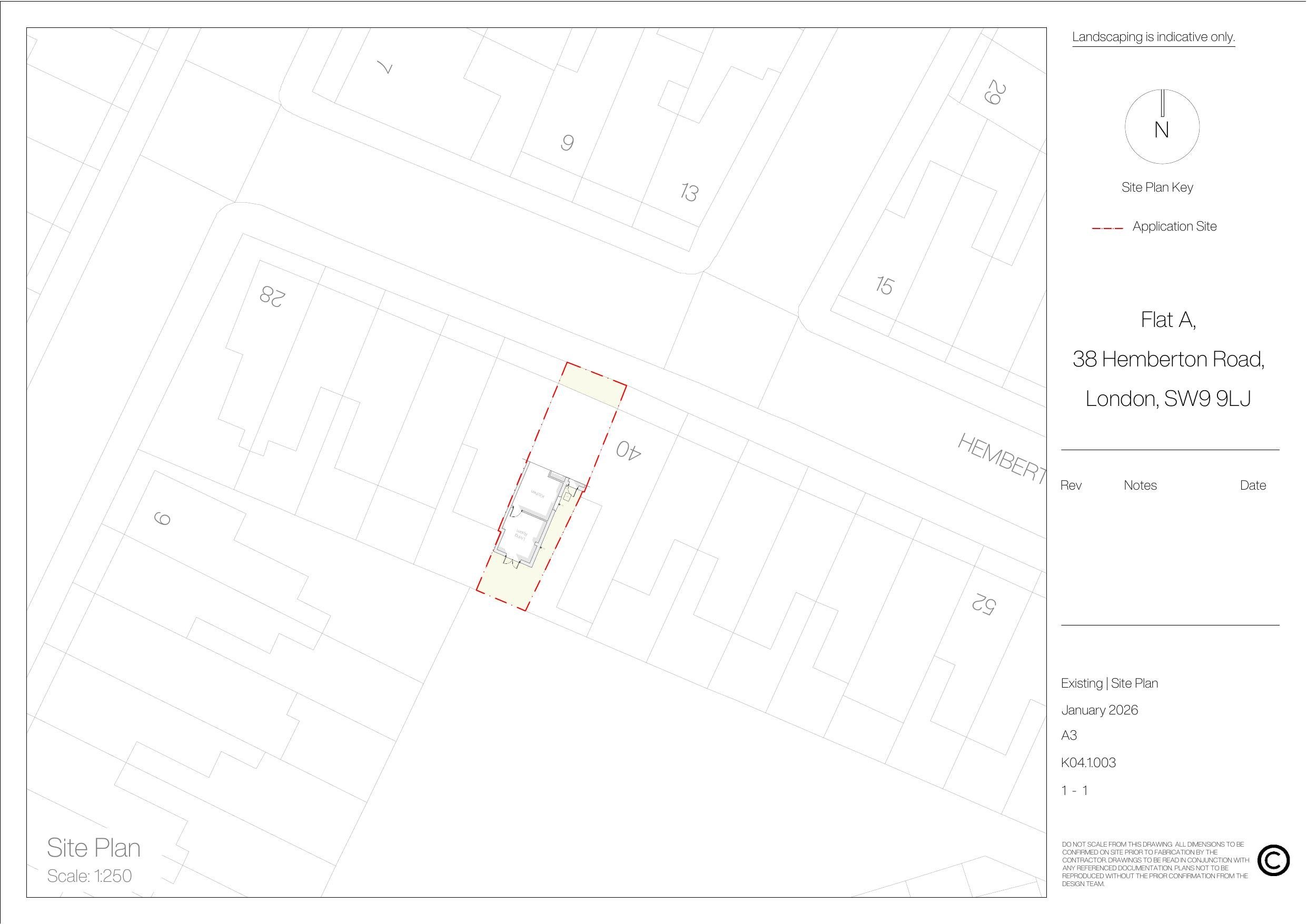Click the 'Notes' column header
The image size is (1307, 924).
[x=1140, y=485]
